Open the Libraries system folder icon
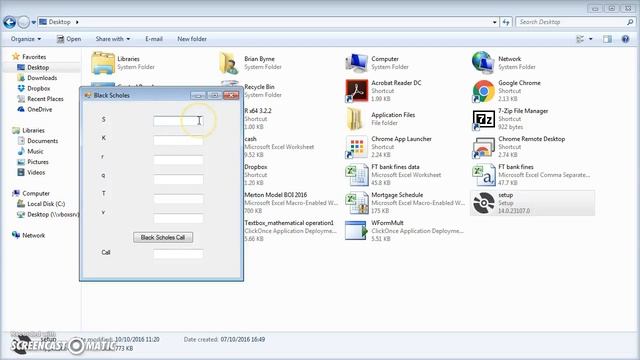The height and width of the screenshot is (360, 640). 103,63
